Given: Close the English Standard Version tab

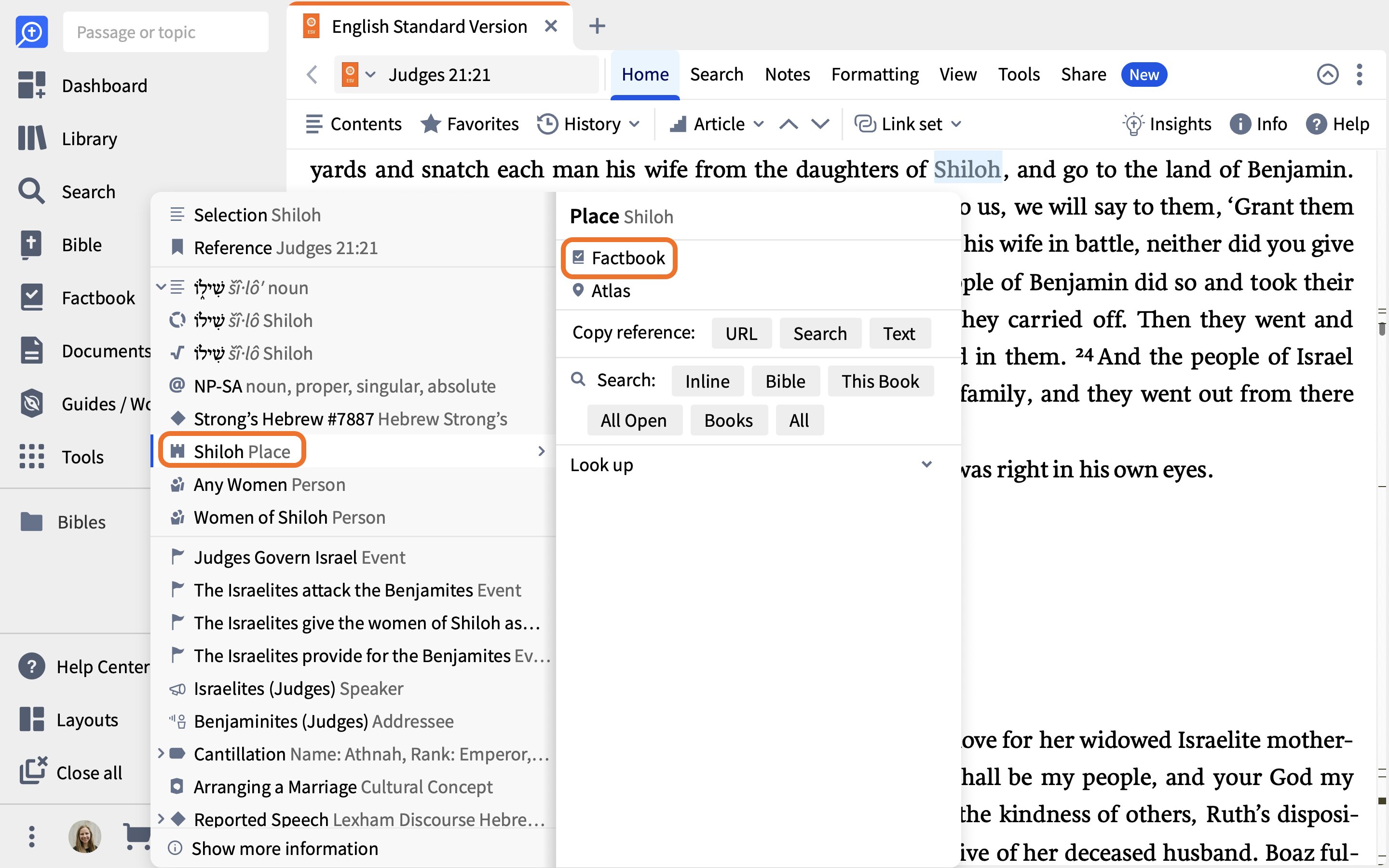Looking at the screenshot, I should (551, 26).
